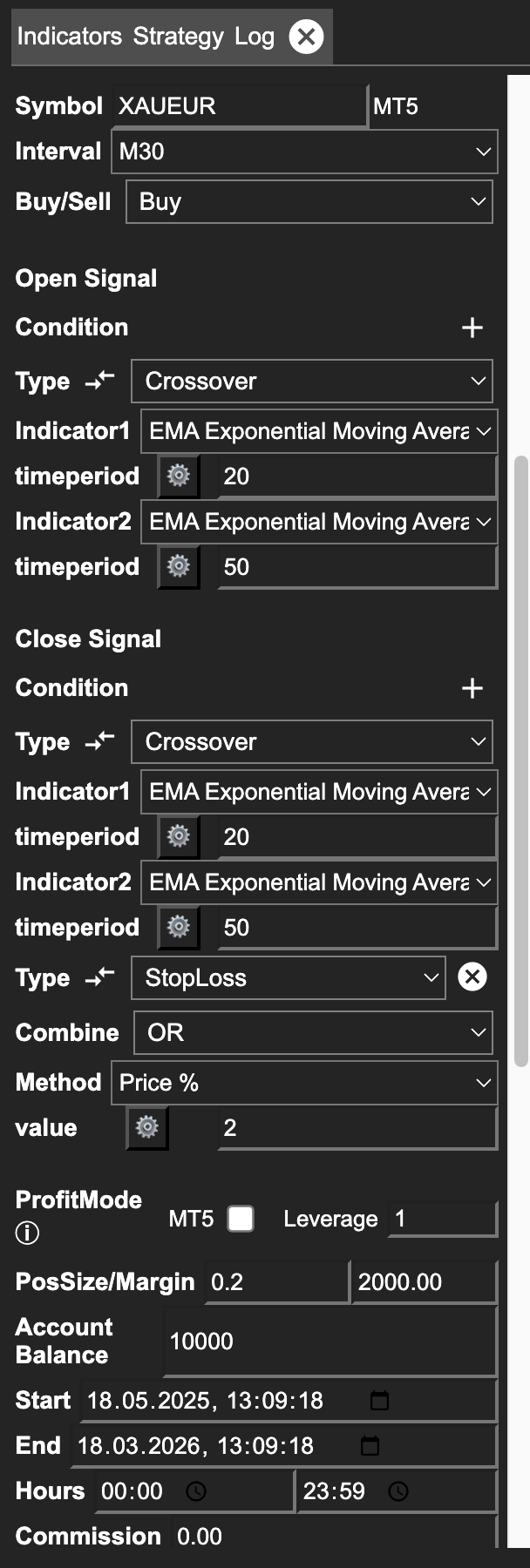Switch to the Log tab
The height and width of the screenshot is (1568, 530).
point(254,36)
